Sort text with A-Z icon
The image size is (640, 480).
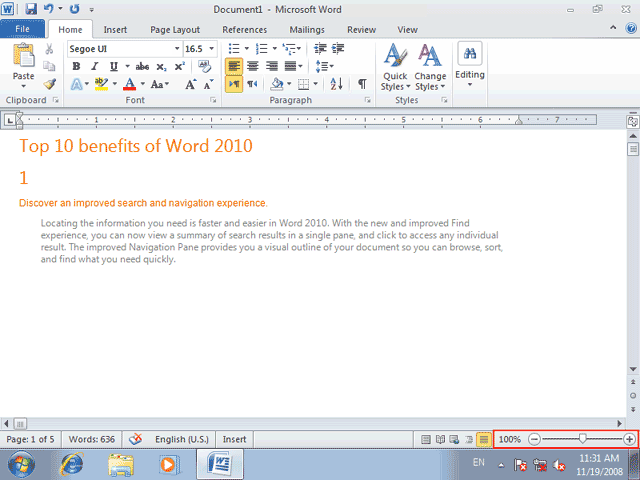coord(336,84)
